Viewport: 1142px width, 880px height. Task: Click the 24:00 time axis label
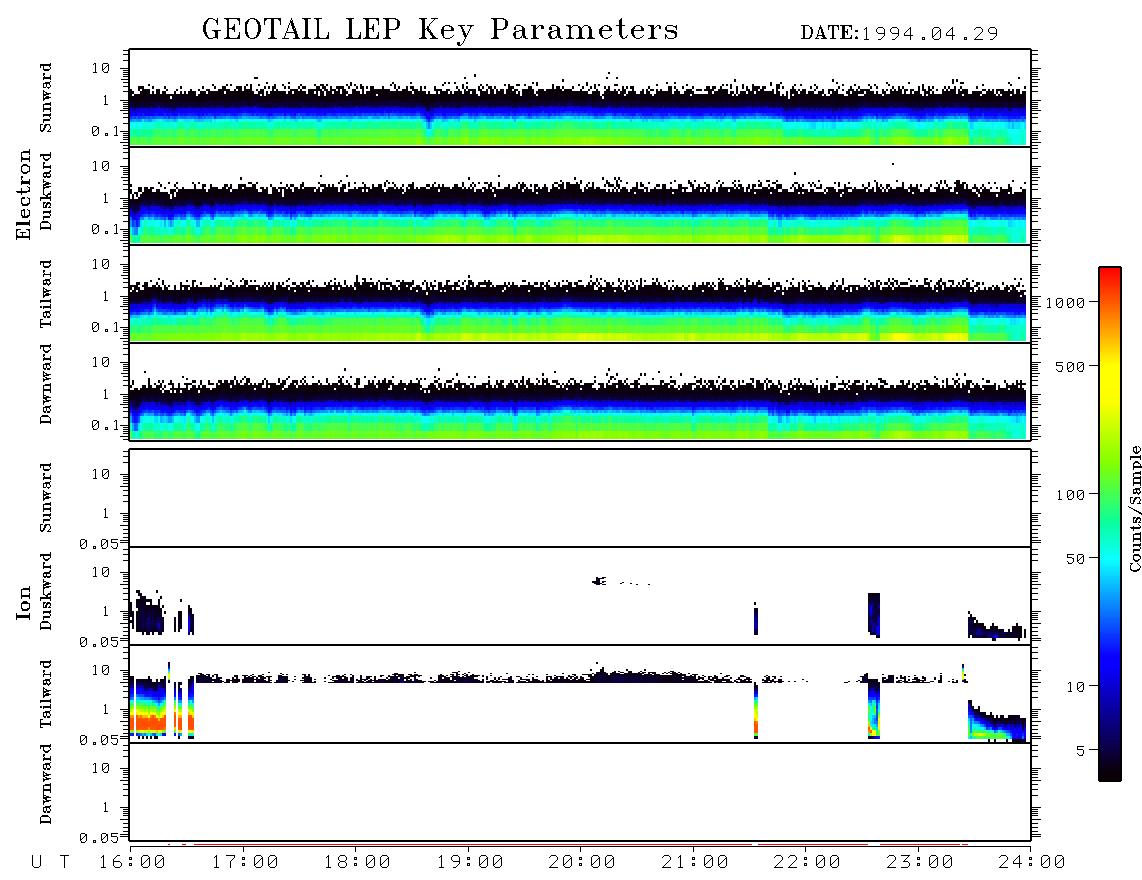(x=1032, y=862)
